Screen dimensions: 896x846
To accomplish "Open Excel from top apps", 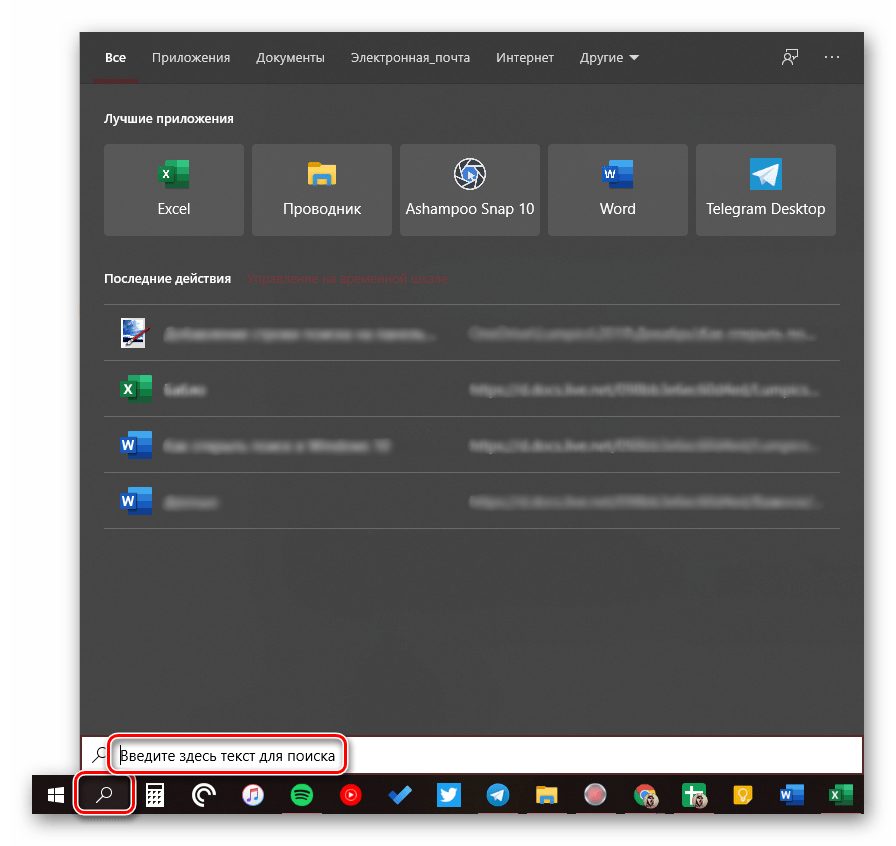I will pyautogui.click(x=174, y=190).
